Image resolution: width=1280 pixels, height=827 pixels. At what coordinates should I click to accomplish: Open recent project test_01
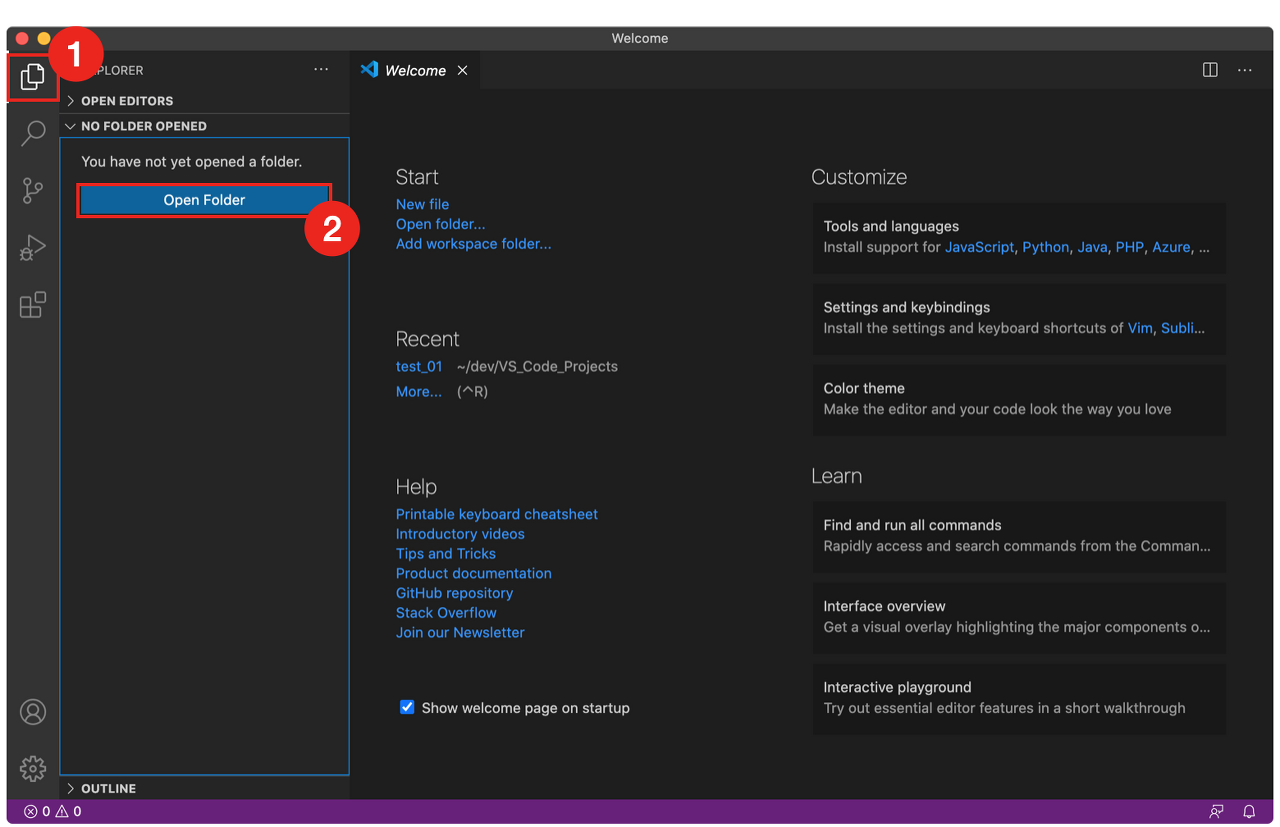pyautogui.click(x=419, y=366)
